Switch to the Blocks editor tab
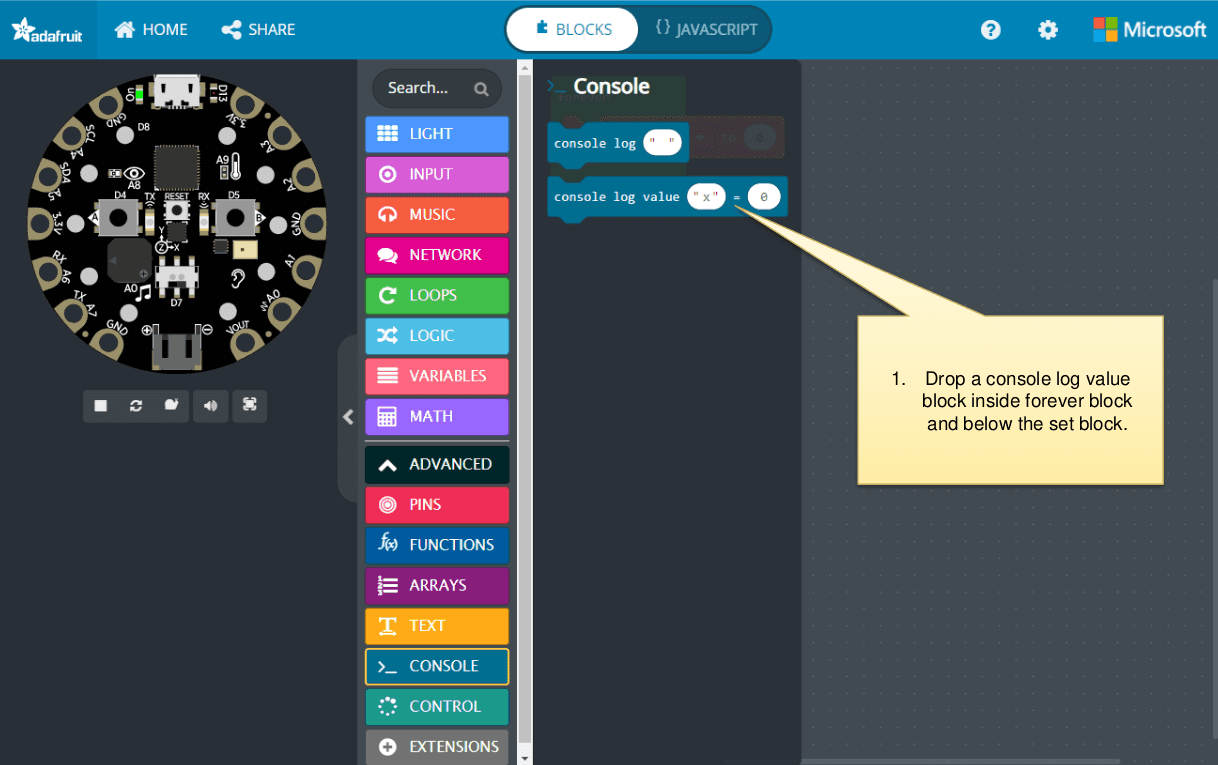This screenshot has width=1218, height=765. 573,29
